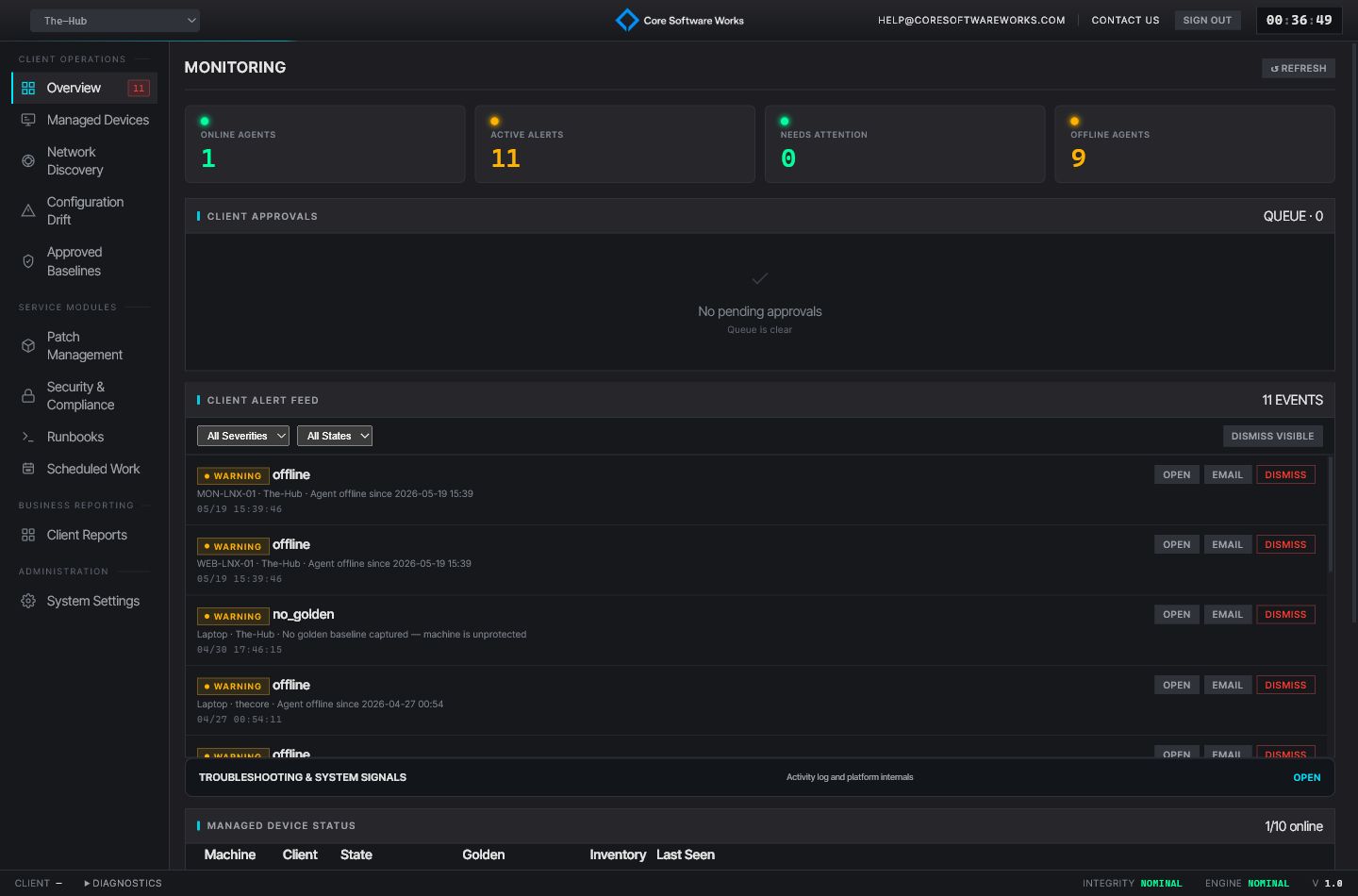
Task: Email the WEB-LNX-01 offline alert
Action: pos(1227,544)
